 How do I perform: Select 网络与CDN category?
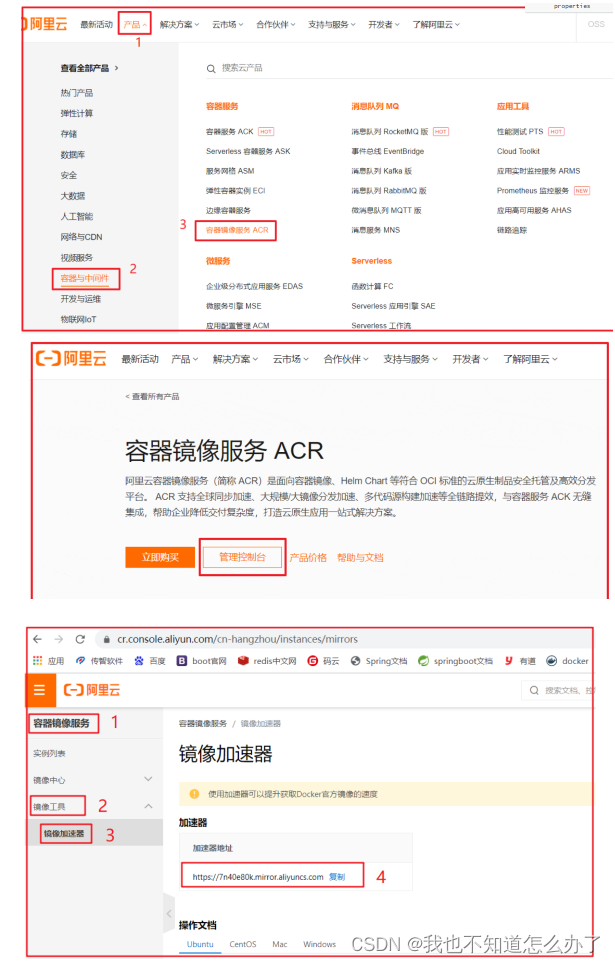[81, 237]
